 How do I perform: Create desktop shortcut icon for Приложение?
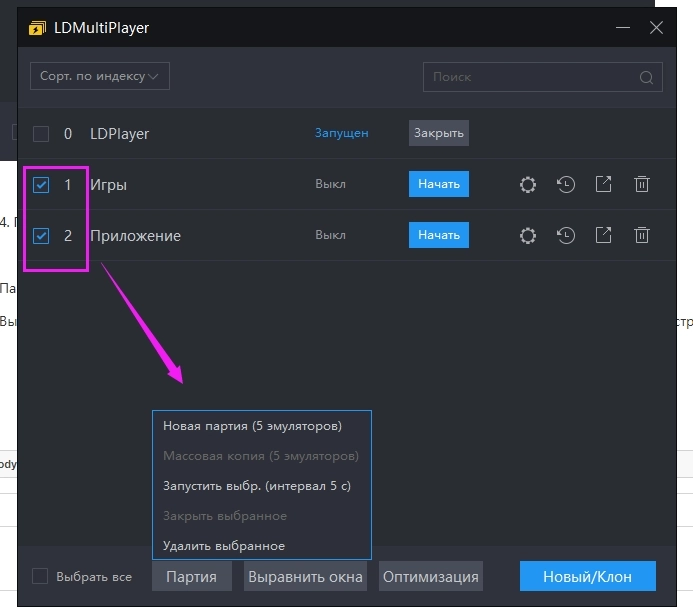click(604, 236)
